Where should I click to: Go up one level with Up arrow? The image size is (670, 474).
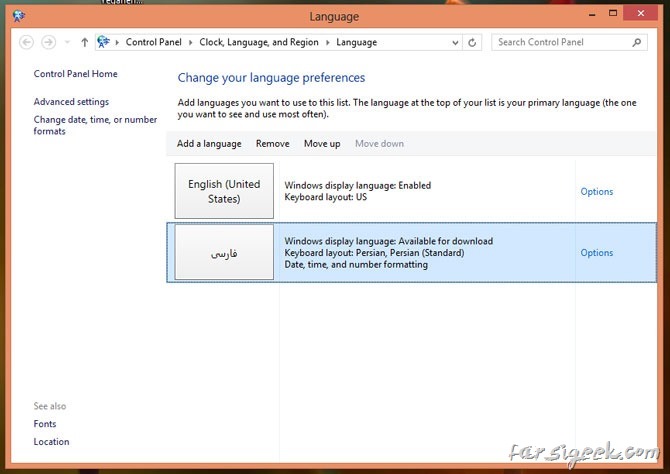(x=85, y=42)
